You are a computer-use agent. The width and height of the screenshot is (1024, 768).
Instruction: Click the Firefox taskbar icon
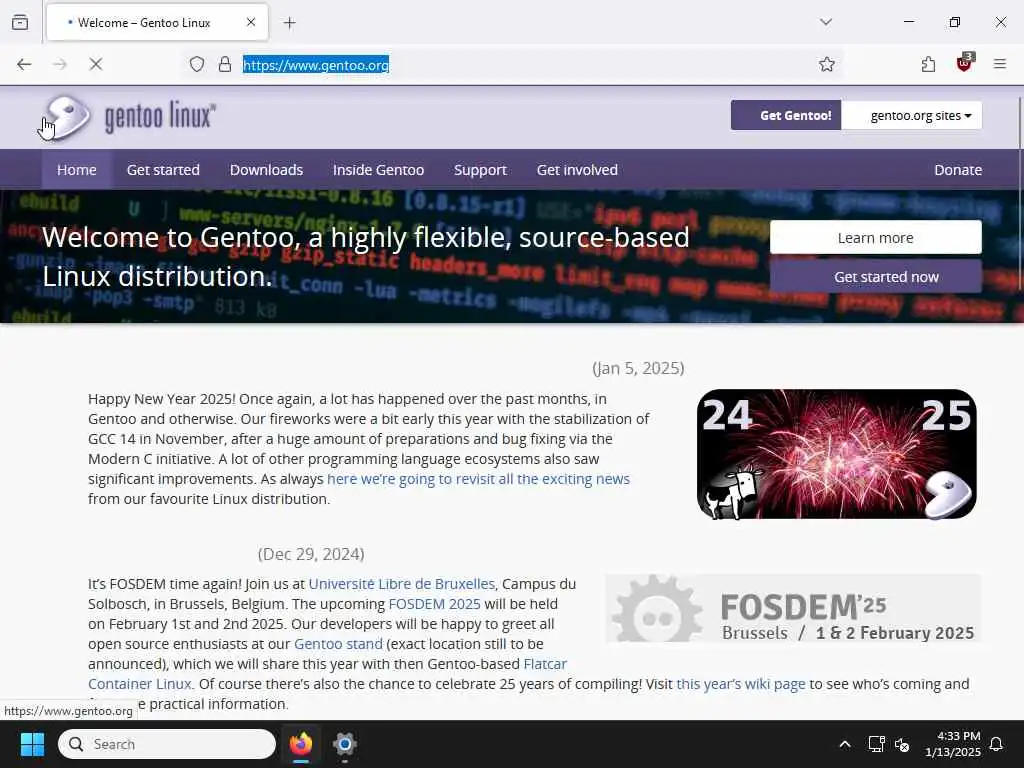click(301, 744)
